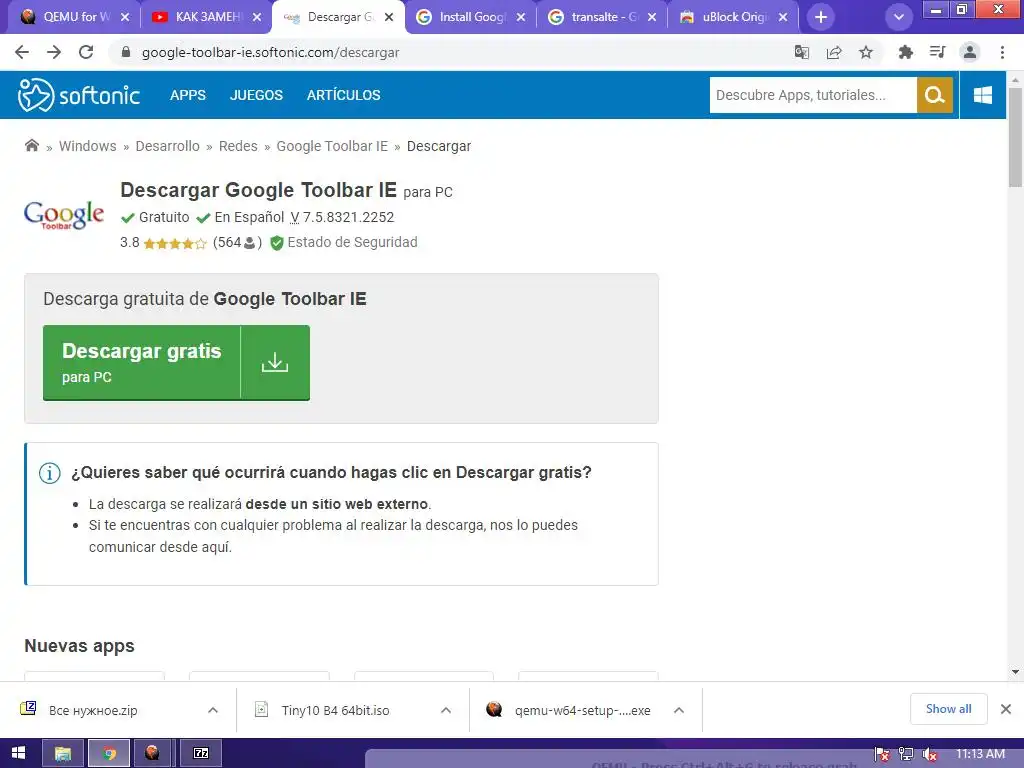Select the Descargar Google Toolbar tab
1024x768 pixels.
point(338,17)
